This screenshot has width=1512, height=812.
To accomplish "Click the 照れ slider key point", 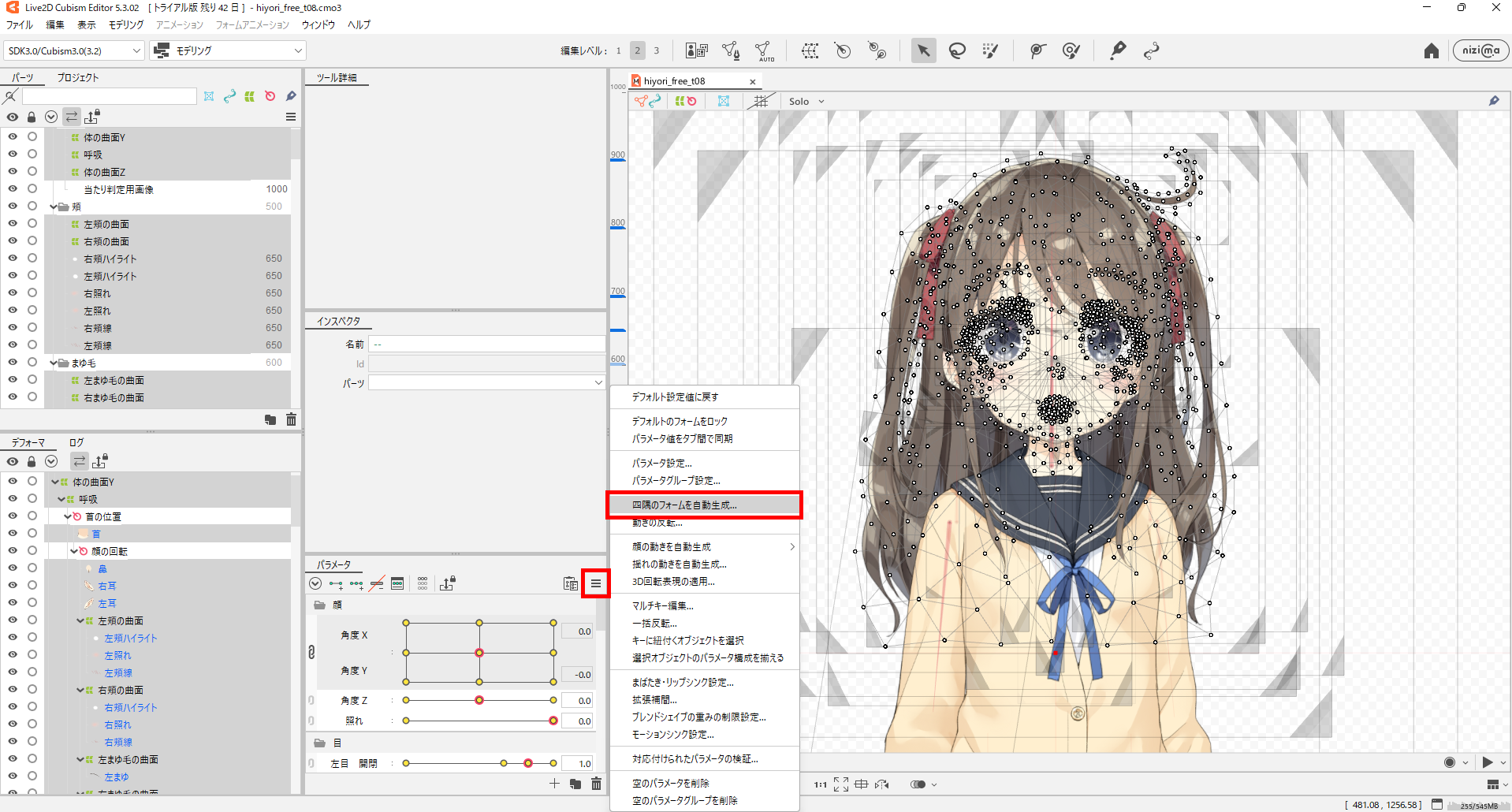I will click(553, 721).
